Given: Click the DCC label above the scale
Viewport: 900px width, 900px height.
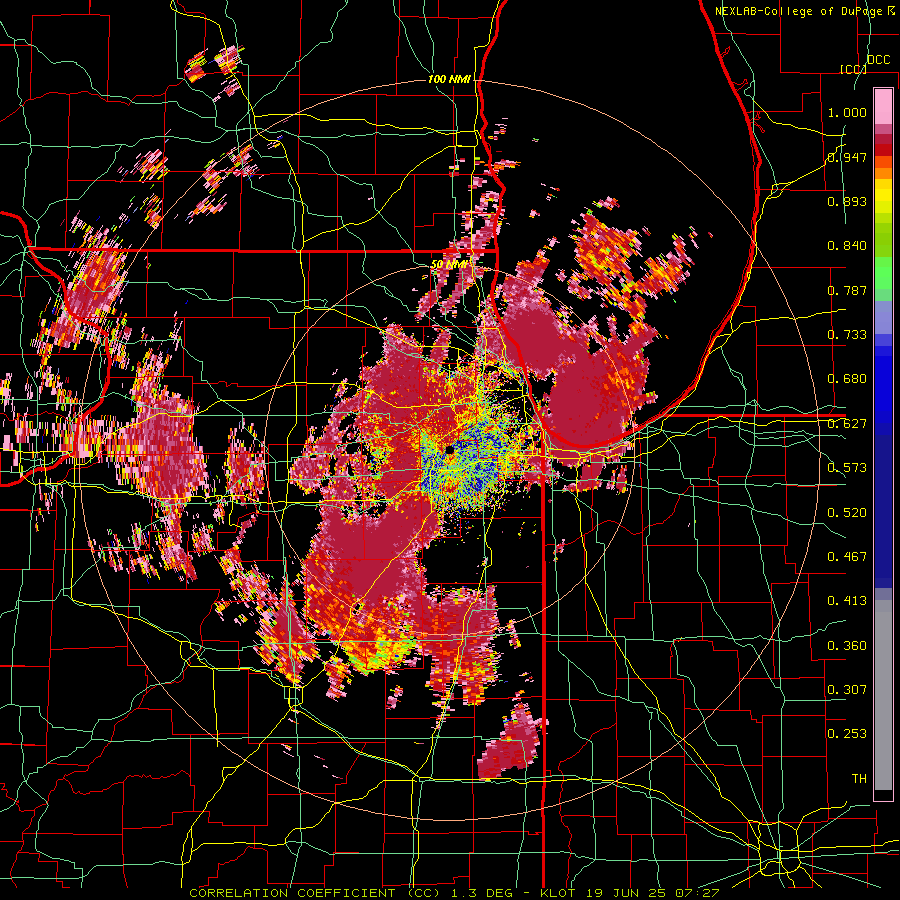Looking at the screenshot, I should [878, 60].
